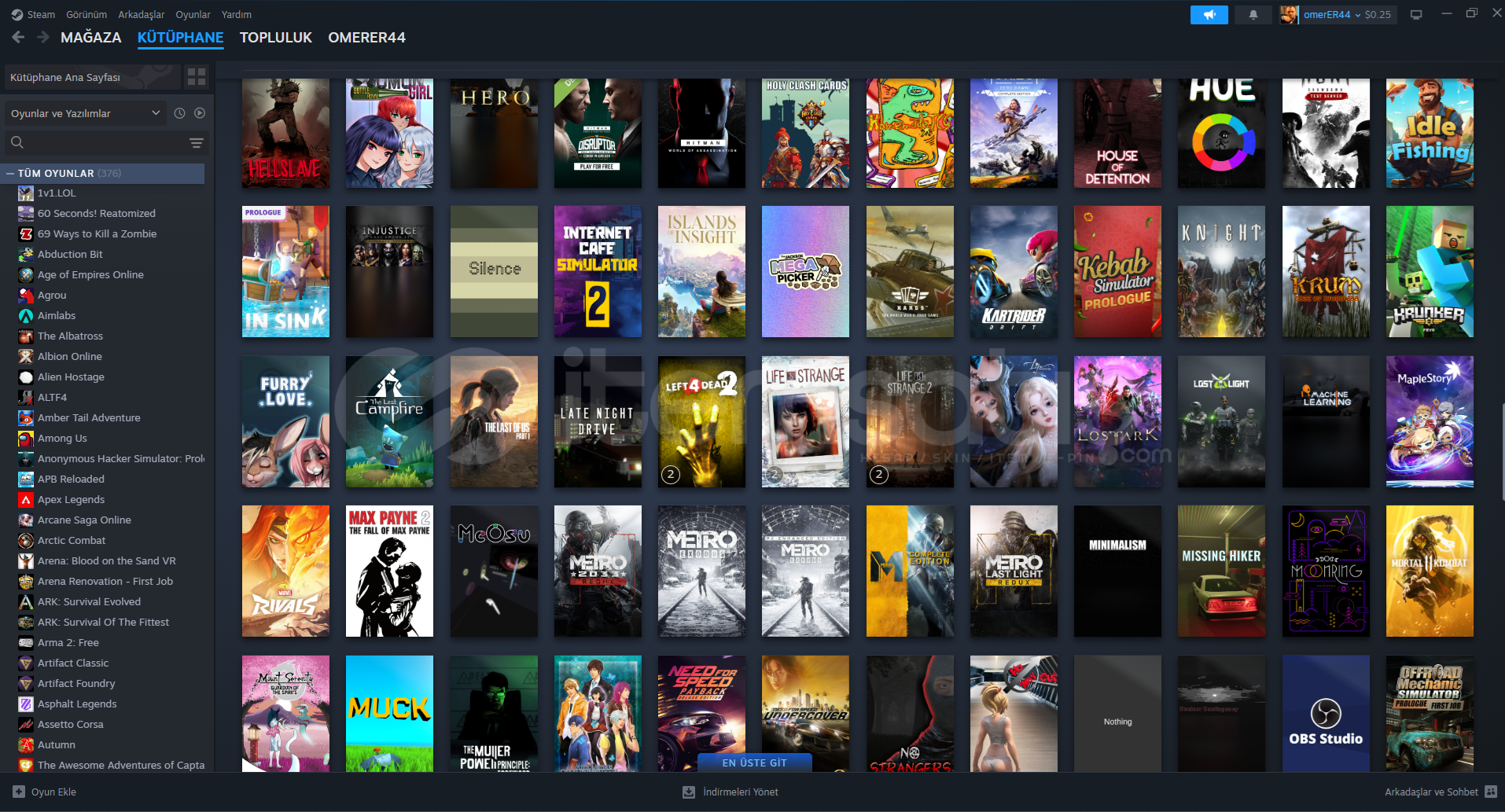The width and height of the screenshot is (1505, 812).
Task: Switch to Big Picture mode monitor icon
Action: (1416, 14)
